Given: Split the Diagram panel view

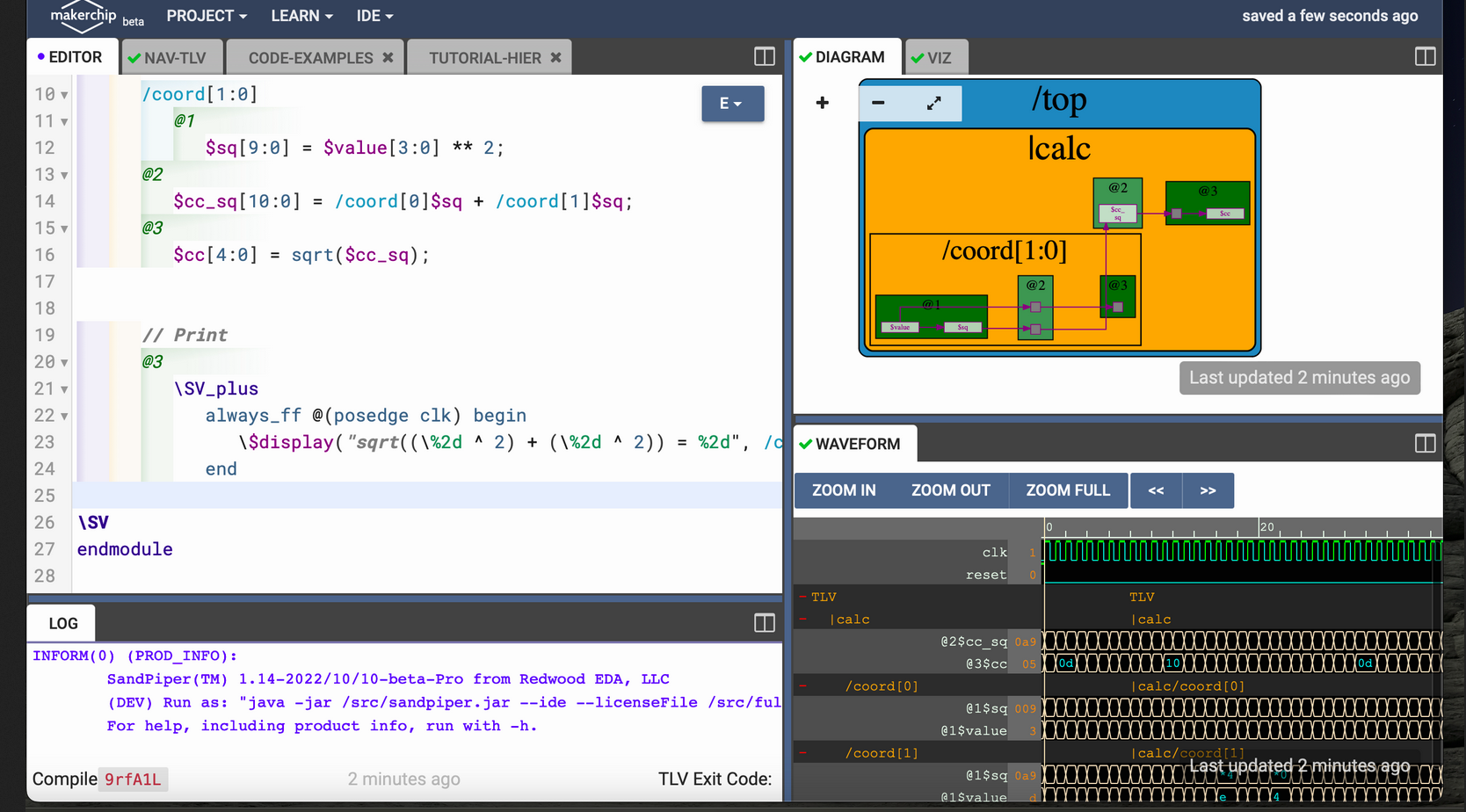Looking at the screenshot, I should pyautogui.click(x=1425, y=56).
